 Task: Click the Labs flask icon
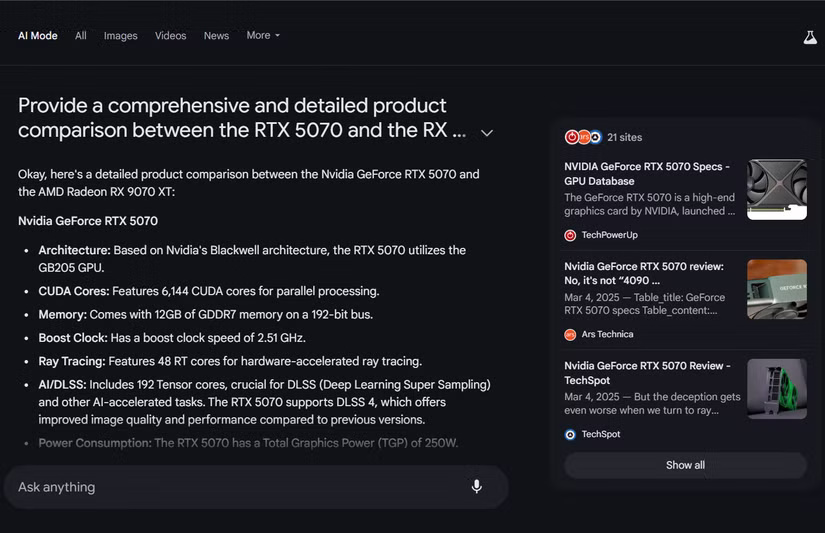810,36
